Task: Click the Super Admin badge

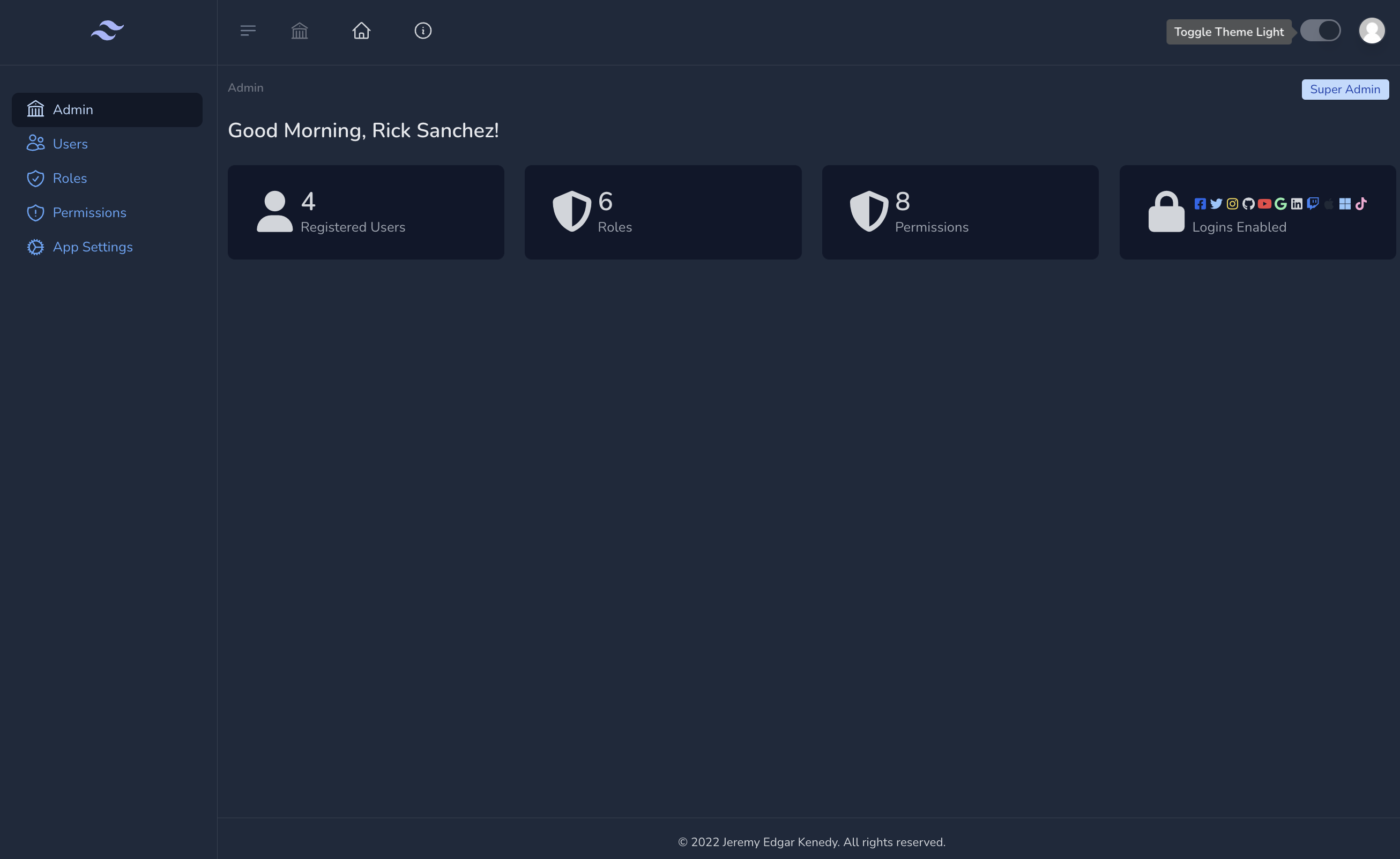Action: pyautogui.click(x=1345, y=89)
